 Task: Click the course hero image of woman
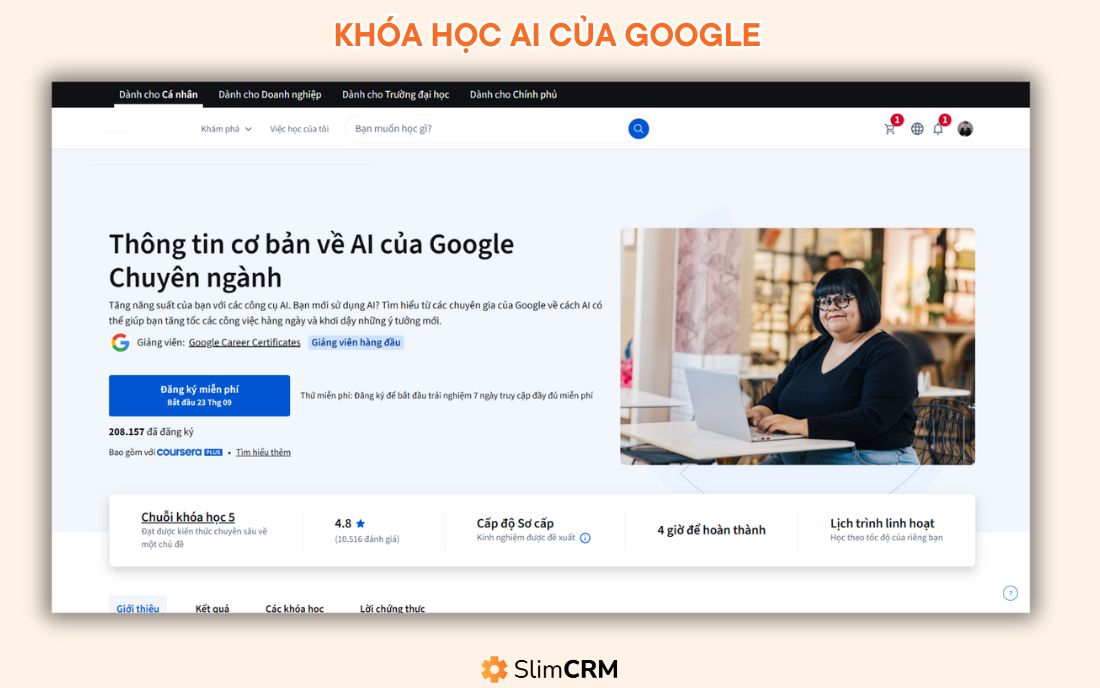[x=798, y=346]
